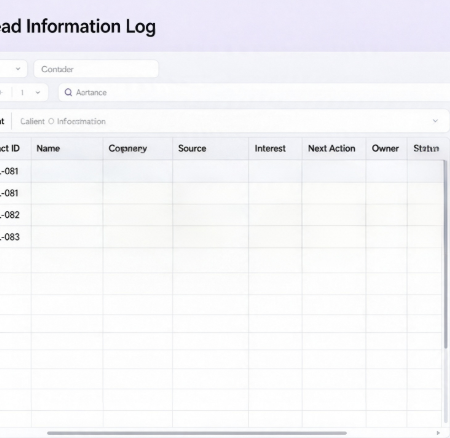Sort by the Copnery column header

coord(128,149)
